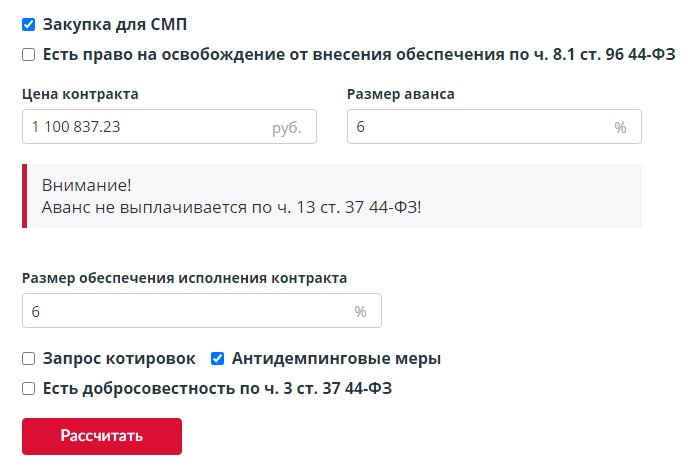Click the Цена контракта field label
The image size is (692, 468).
(80, 94)
